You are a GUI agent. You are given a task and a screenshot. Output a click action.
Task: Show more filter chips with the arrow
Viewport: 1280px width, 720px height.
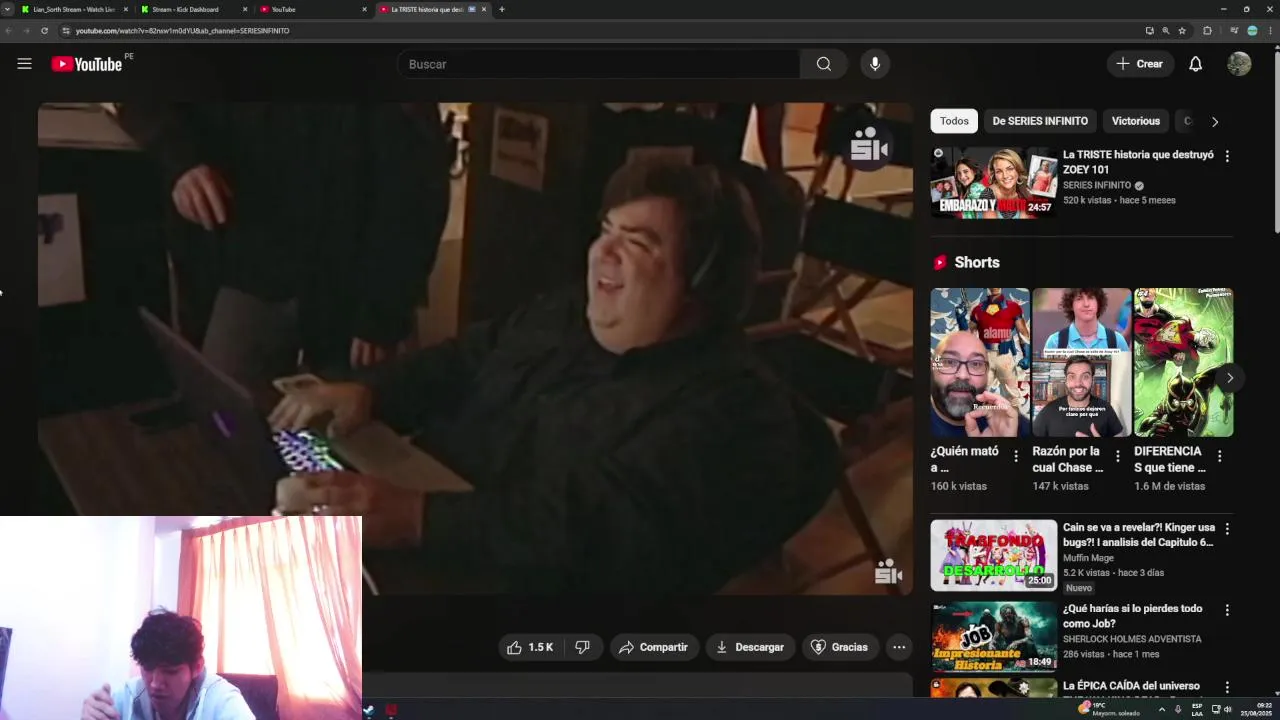(1215, 122)
